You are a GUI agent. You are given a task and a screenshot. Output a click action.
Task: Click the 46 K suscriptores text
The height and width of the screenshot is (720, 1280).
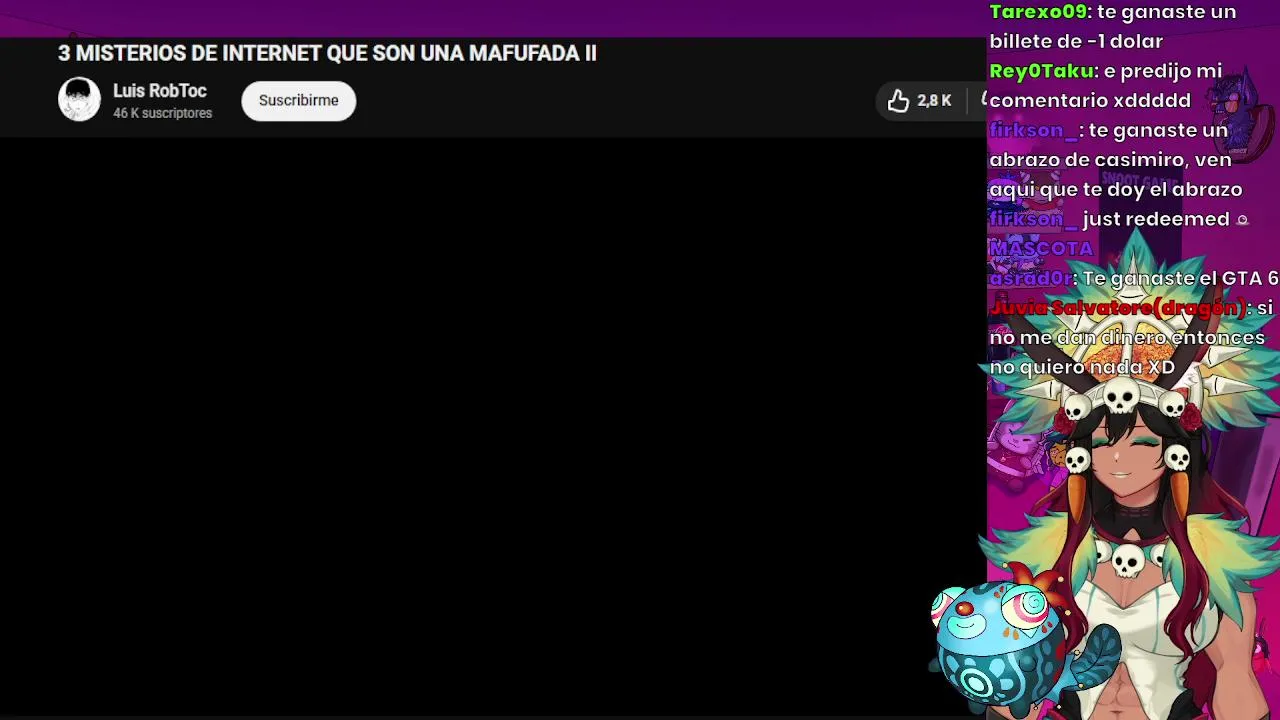point(162,113)
